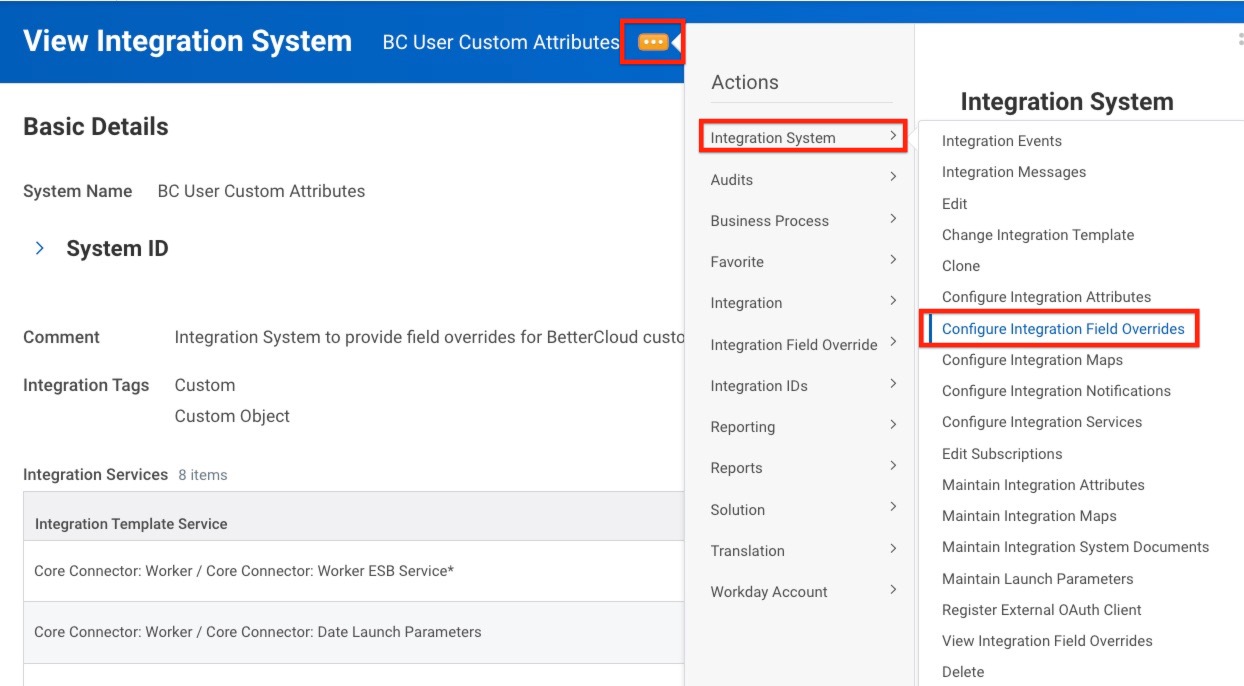Choose Integration Events from the submenu

coord(1001,141)
